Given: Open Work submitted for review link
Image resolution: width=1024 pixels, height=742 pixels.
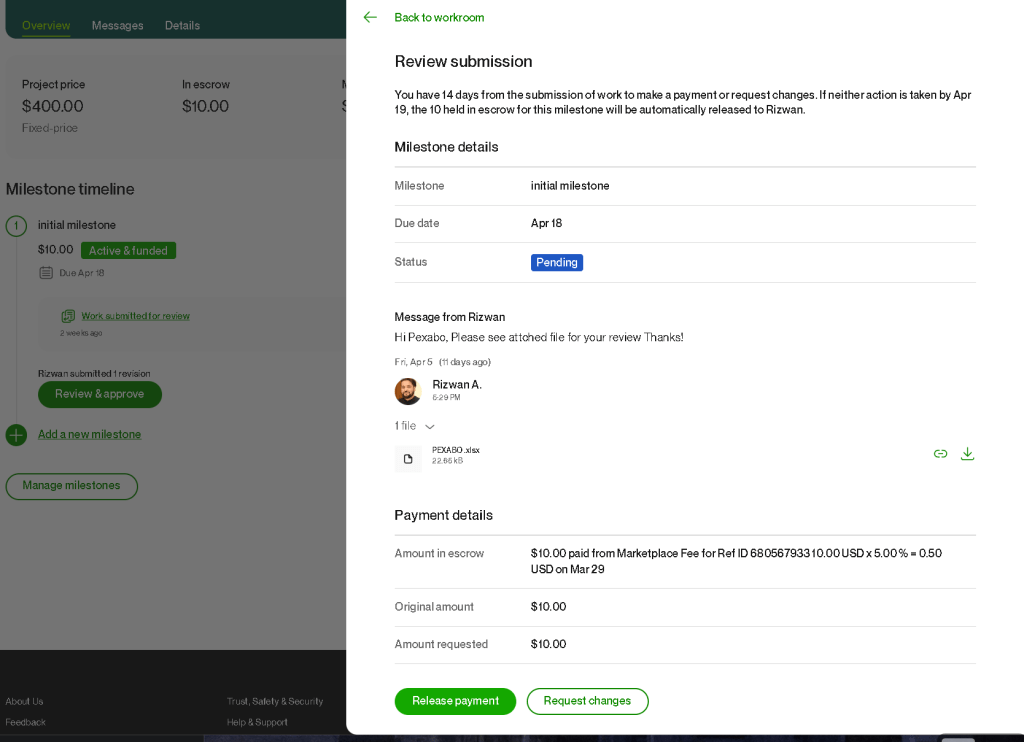Looking at the screenshot, I should pyautogui.click(x=135, y=316).
